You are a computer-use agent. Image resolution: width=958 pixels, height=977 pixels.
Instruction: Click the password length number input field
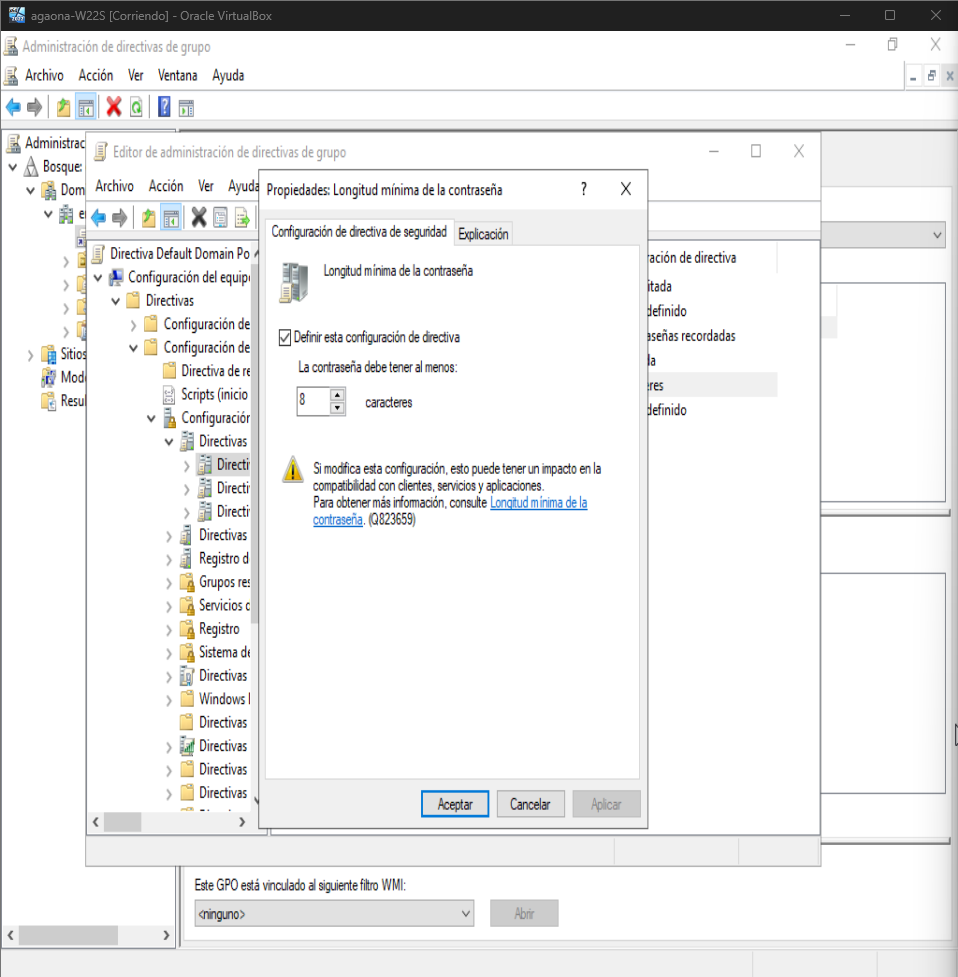click(x=312, y=402)
